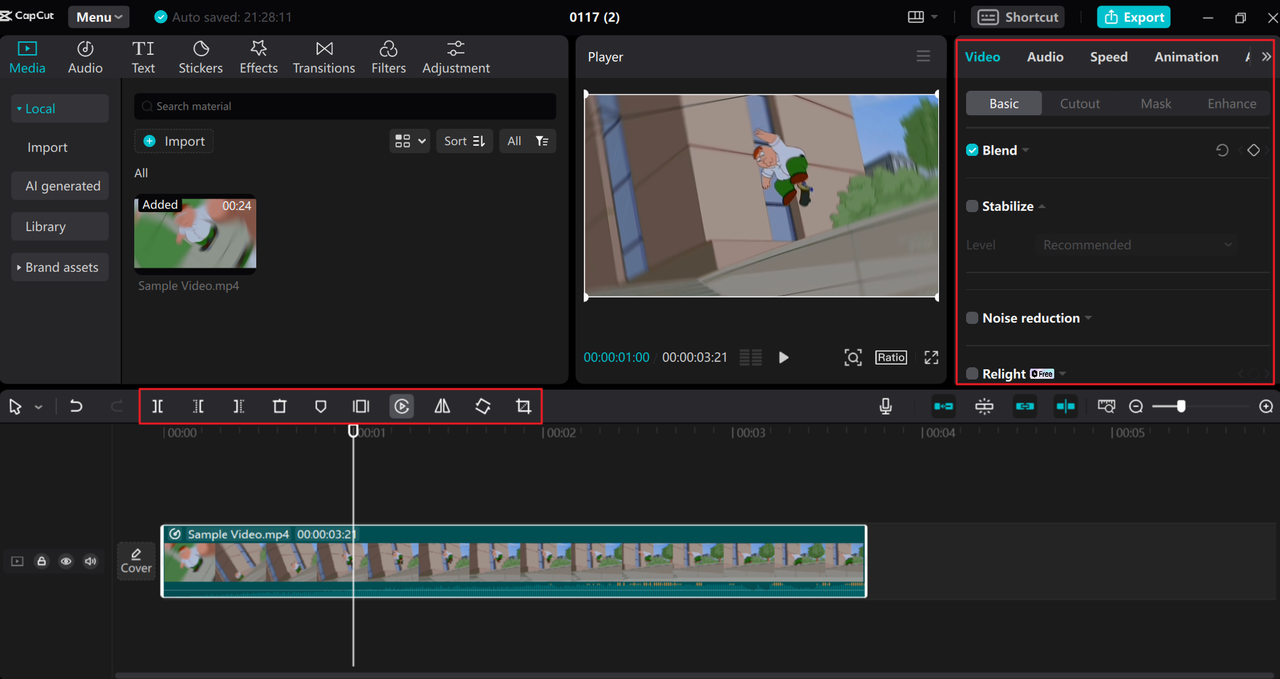Toggle preview axis icon
This screenshot has width=1280, height=679.
tap(1065, 406)
